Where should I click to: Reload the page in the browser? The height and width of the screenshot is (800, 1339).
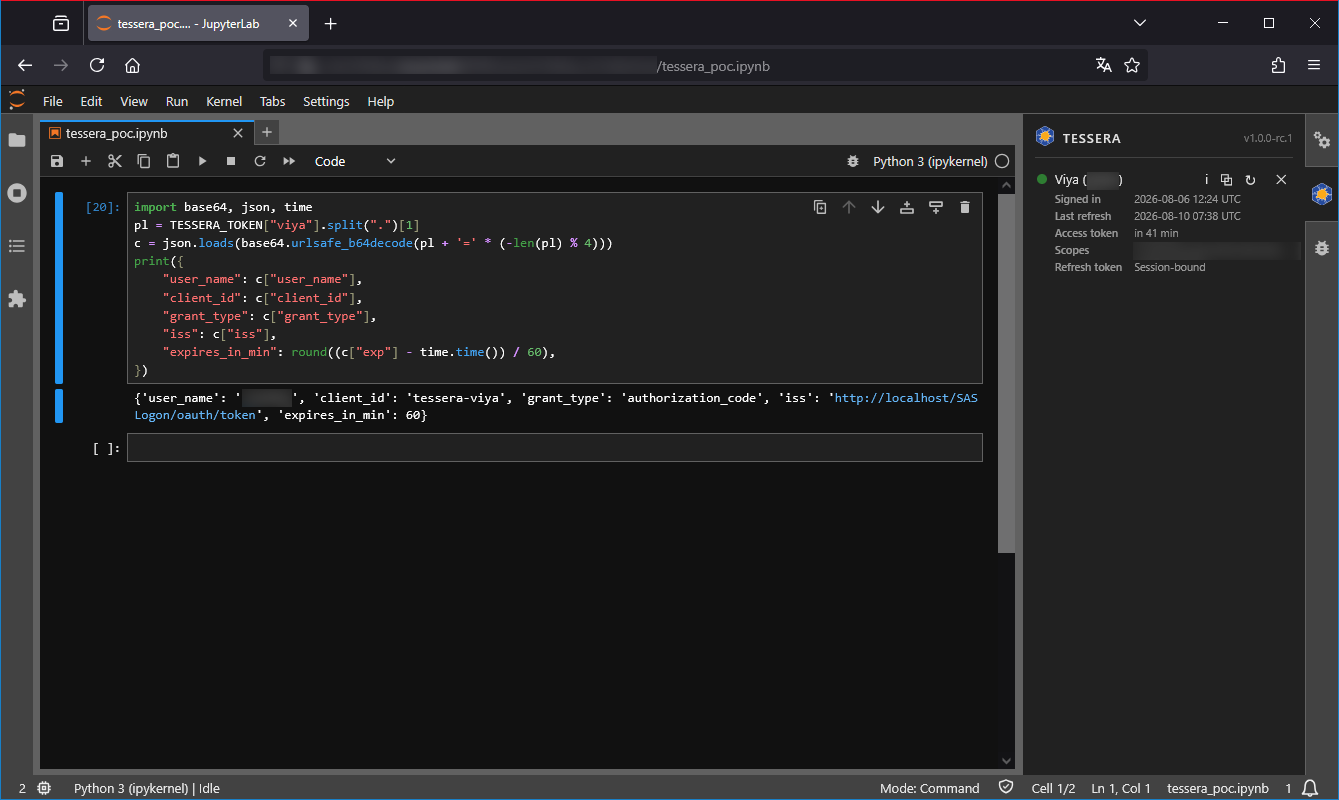click(x=97, y=65)
